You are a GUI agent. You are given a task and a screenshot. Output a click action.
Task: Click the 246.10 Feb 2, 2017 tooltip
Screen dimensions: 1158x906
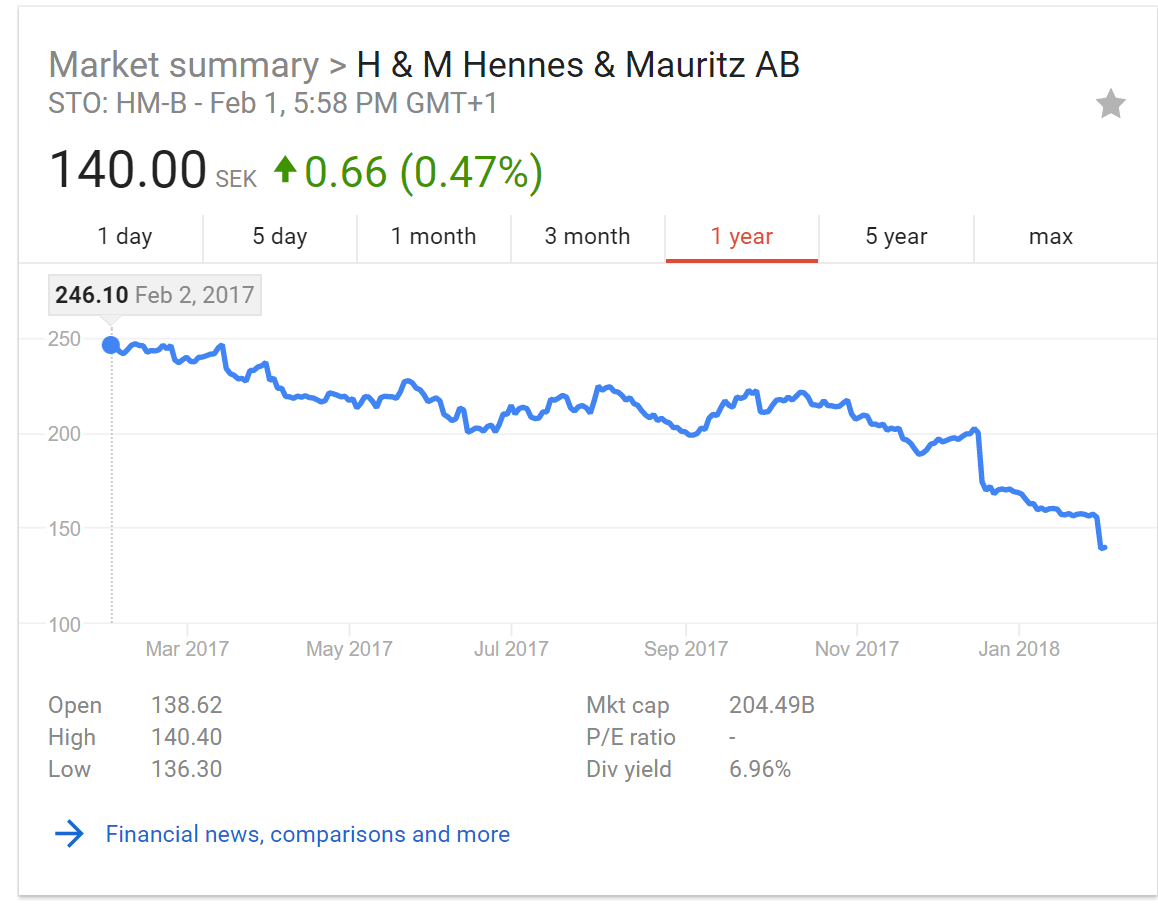[x=154, y=295]
